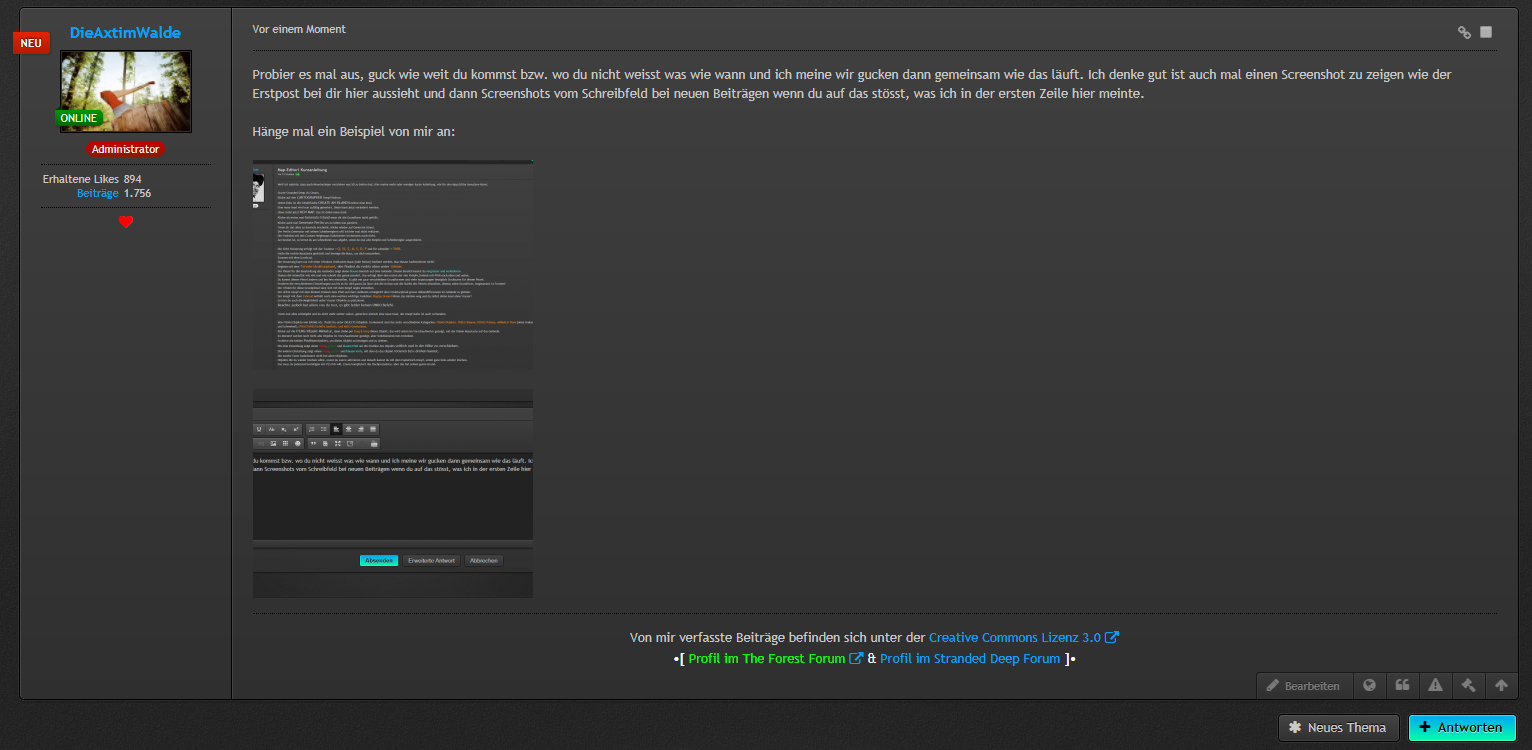
Task: Open Profil im Stranded Deep Forum link
Action: coord(969,659)
